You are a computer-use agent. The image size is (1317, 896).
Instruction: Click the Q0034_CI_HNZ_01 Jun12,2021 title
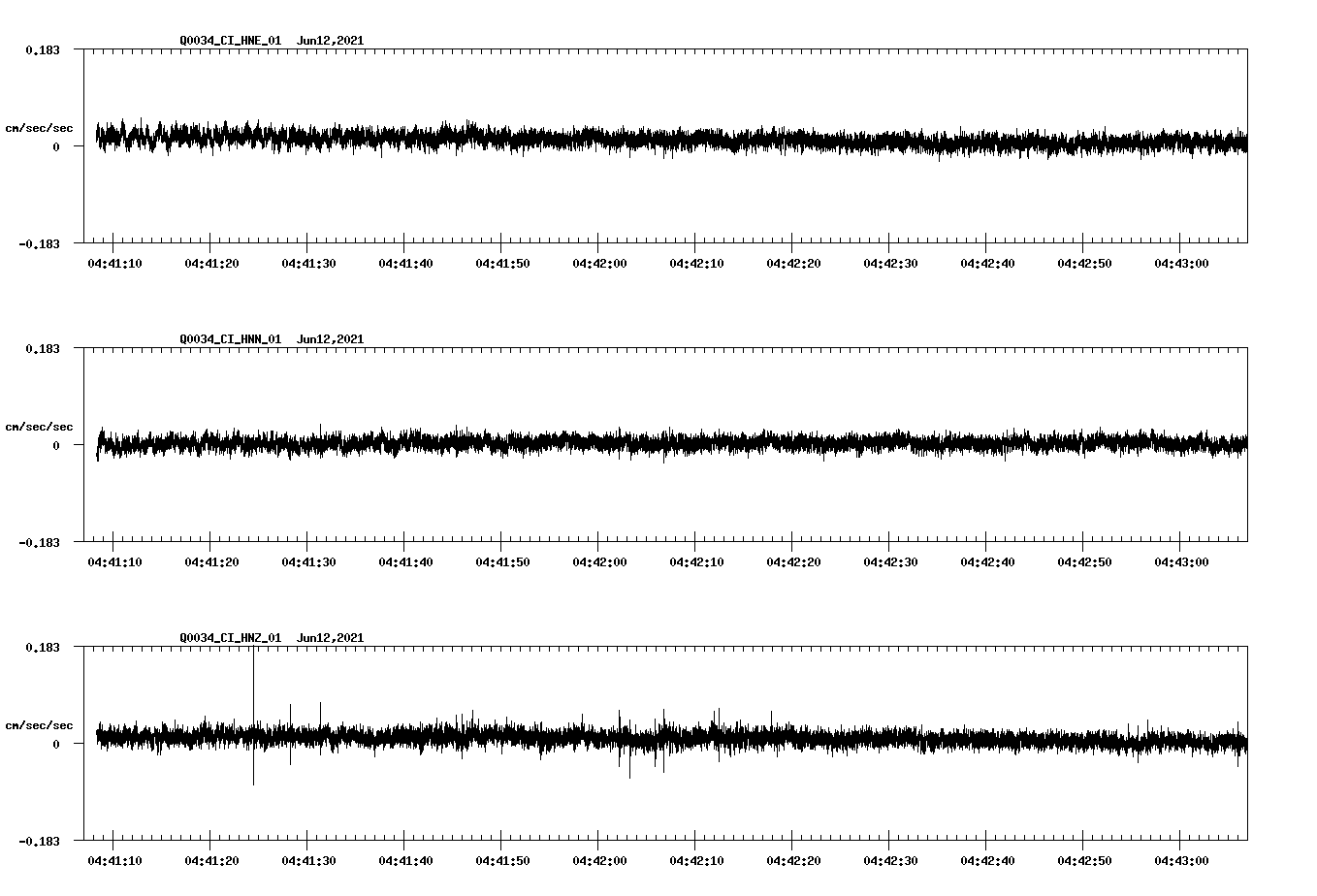[272, 638]
